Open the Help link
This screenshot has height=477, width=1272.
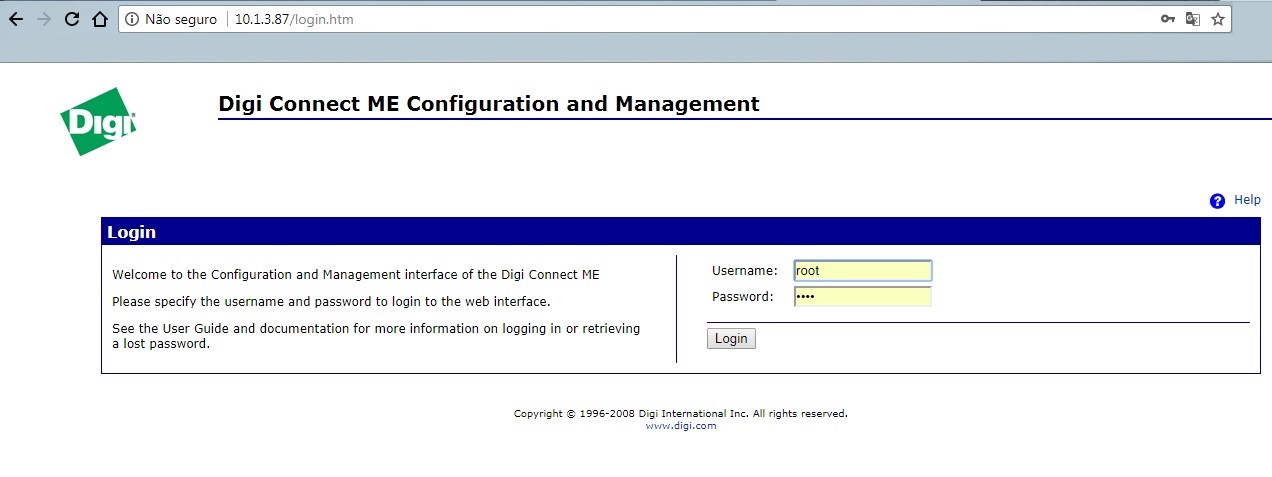click(x=1247, y=200)
